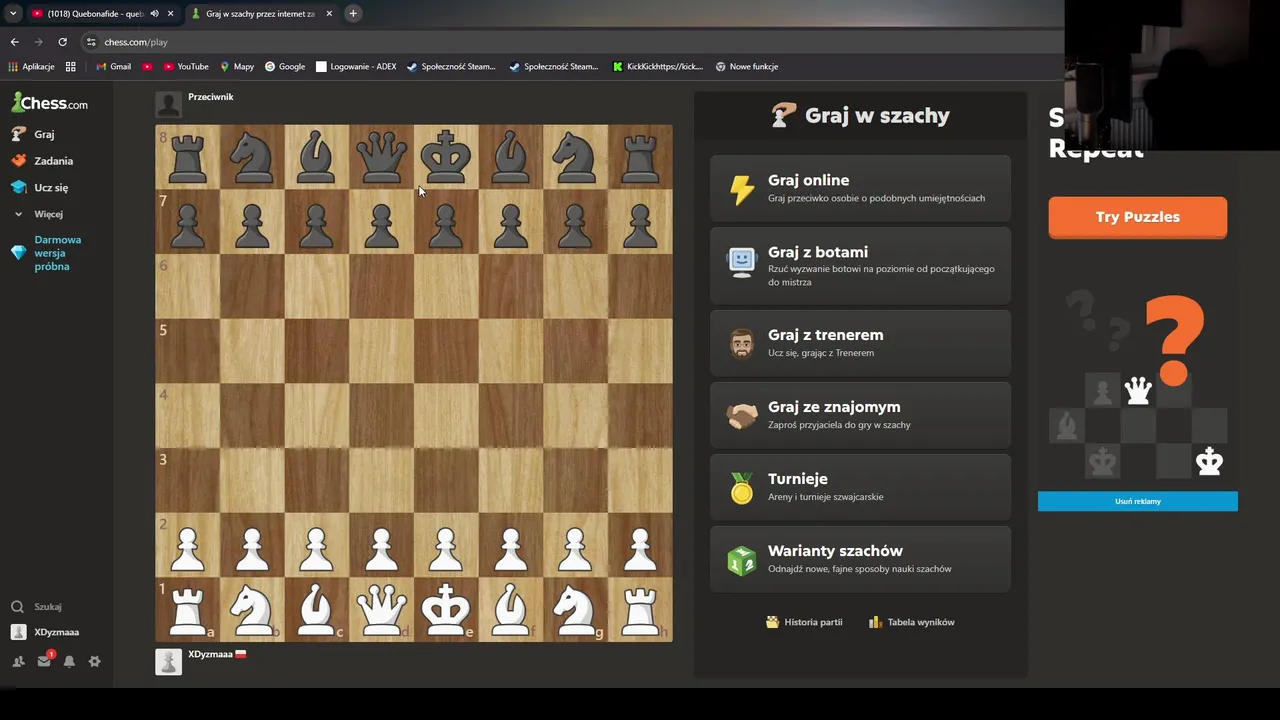Screen dimensions: 1280x720
Task: Select the white king on e1
Action: pos(446,609)
